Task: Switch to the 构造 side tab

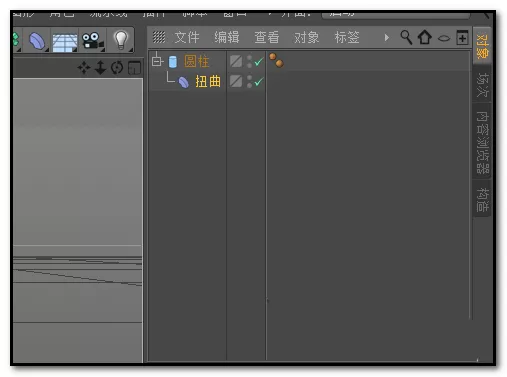Action: (x=482, y=199)
